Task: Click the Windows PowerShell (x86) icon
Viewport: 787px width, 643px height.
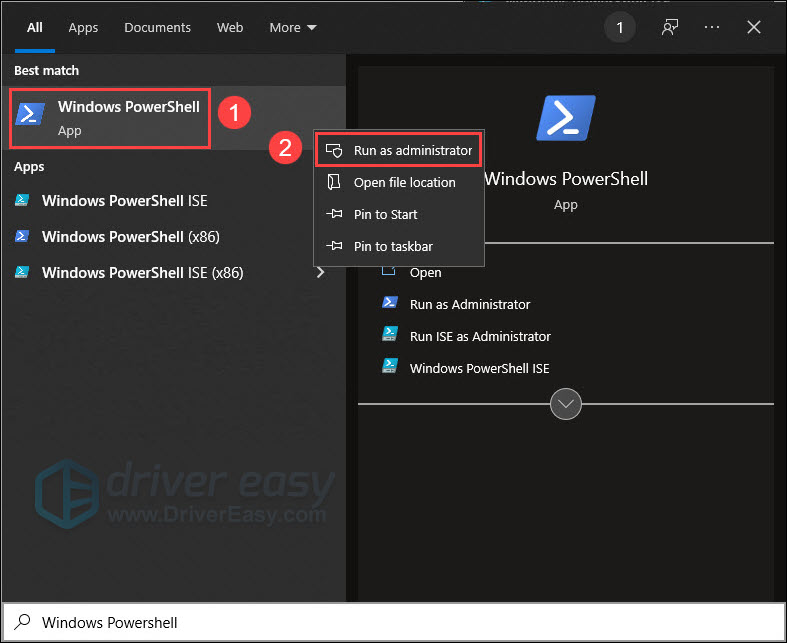Action: click(x=22, y=236)
